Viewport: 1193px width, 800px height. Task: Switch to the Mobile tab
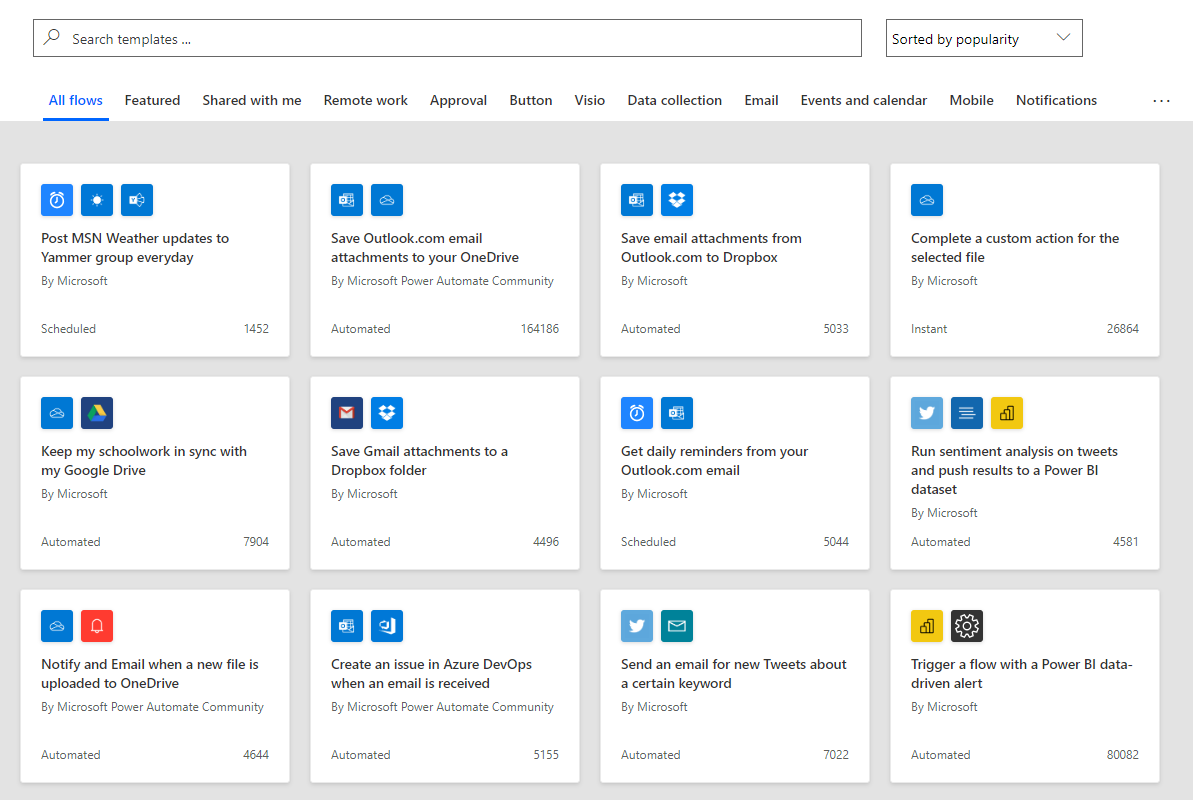(971, 100)
